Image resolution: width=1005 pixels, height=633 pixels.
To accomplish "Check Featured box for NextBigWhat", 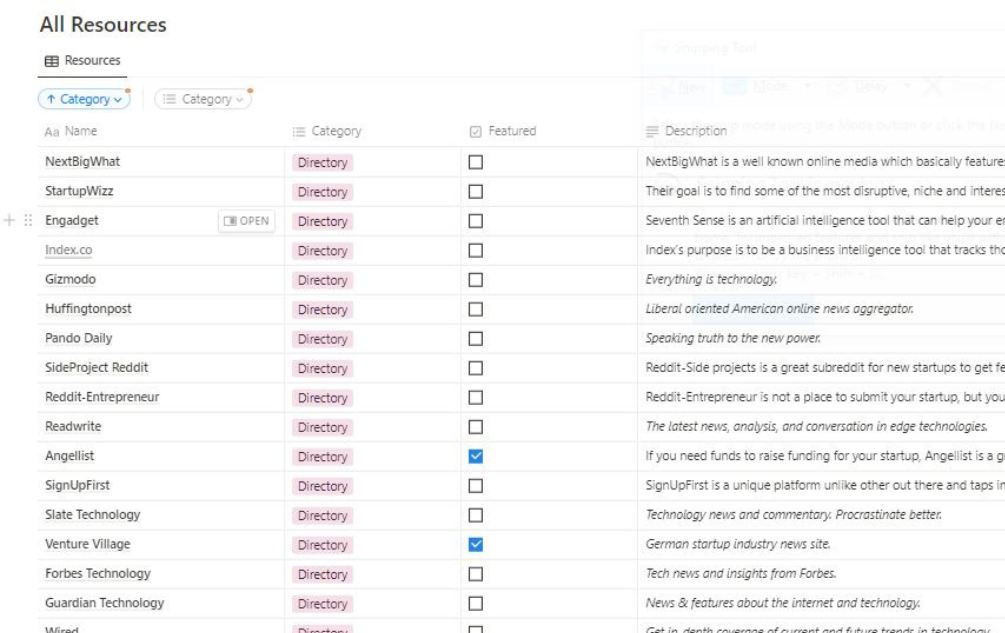I will [476, 162].
